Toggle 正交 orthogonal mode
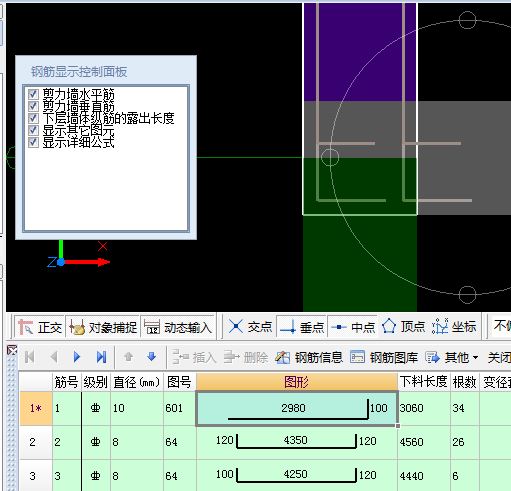This screenshot has height=491, width=511. pos(40,327)
